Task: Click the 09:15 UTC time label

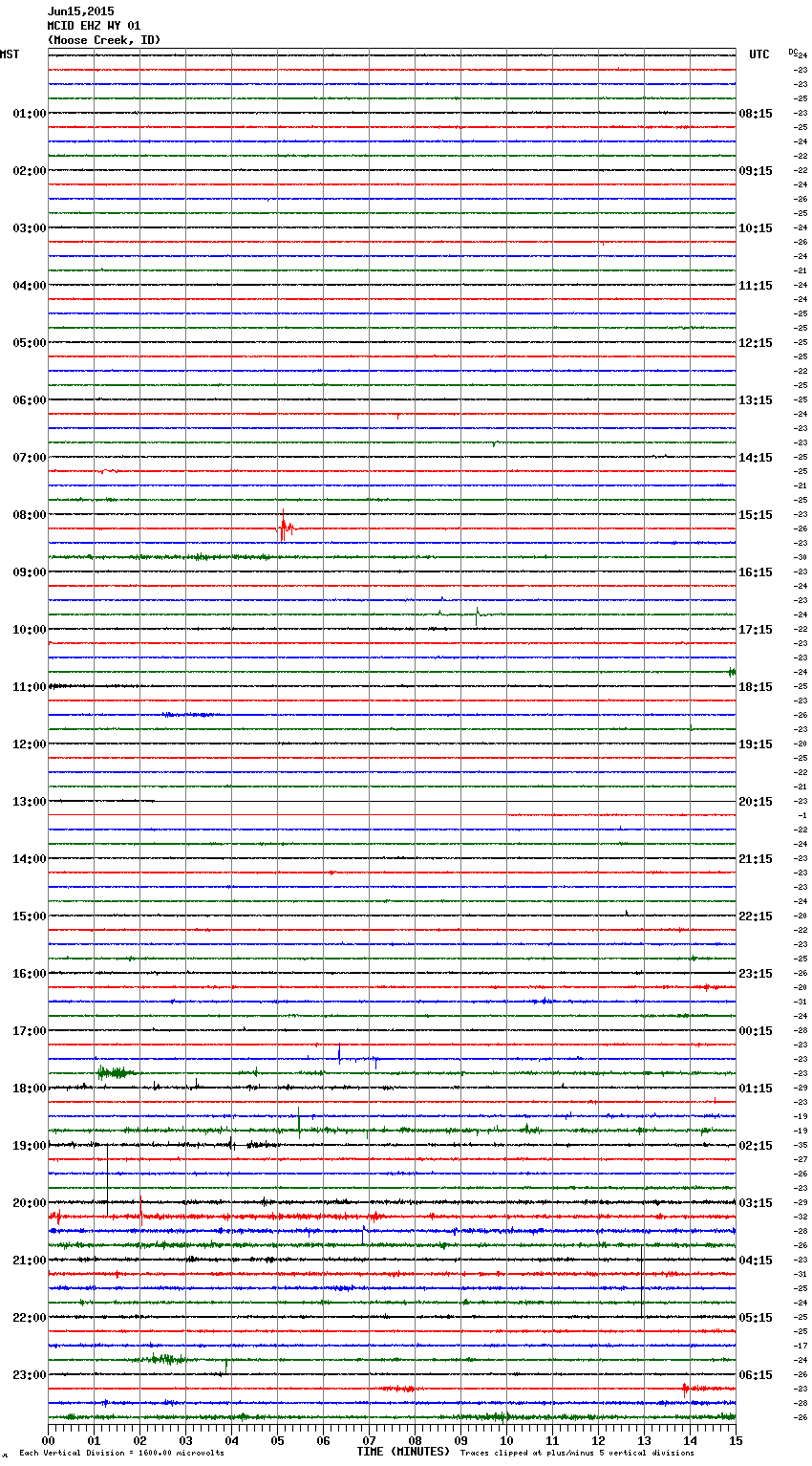Action: click(756, 171)
